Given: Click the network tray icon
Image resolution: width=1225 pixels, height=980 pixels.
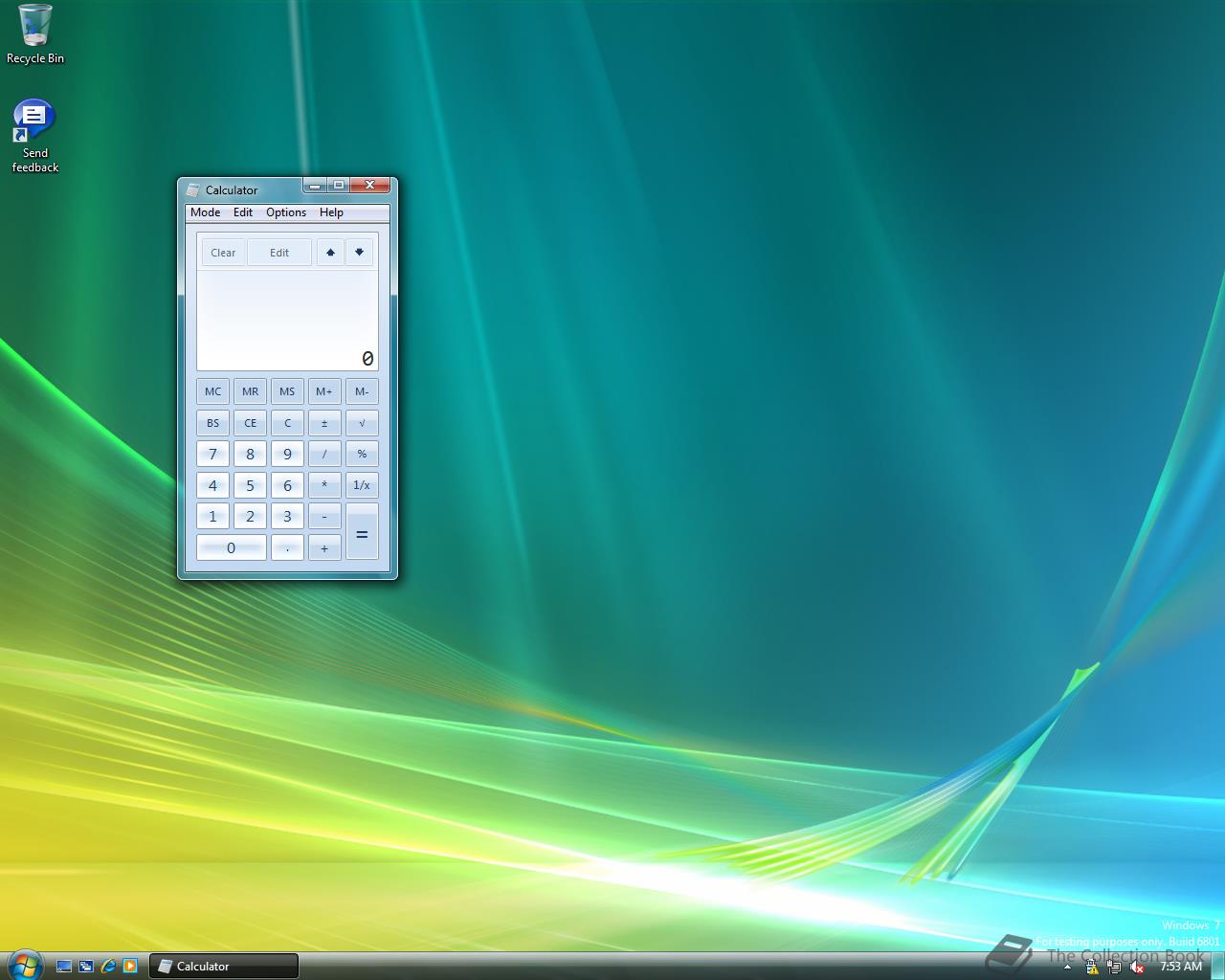Looking at the screenshot, I should [1114, 968].
